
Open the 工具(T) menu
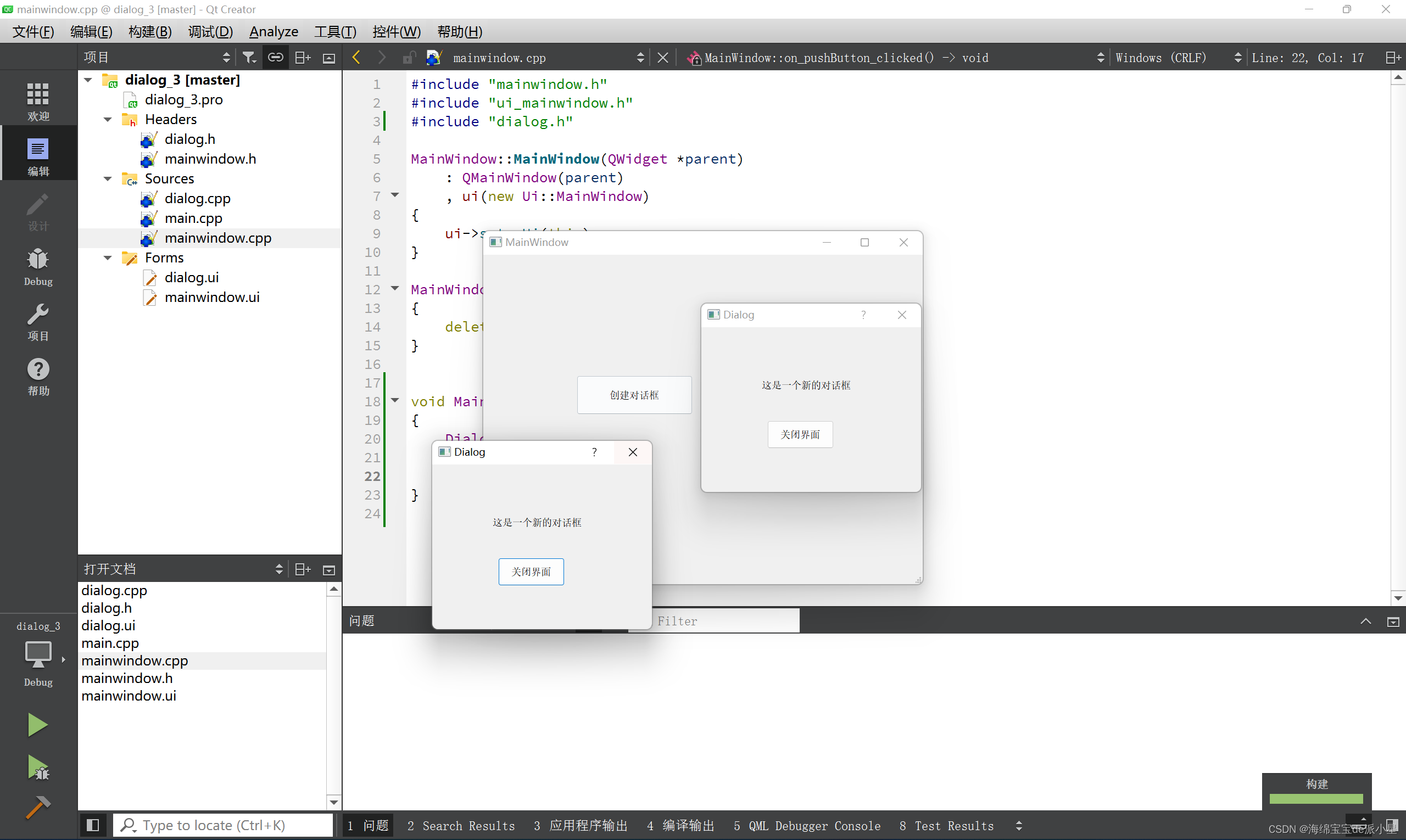pos(335,32)
